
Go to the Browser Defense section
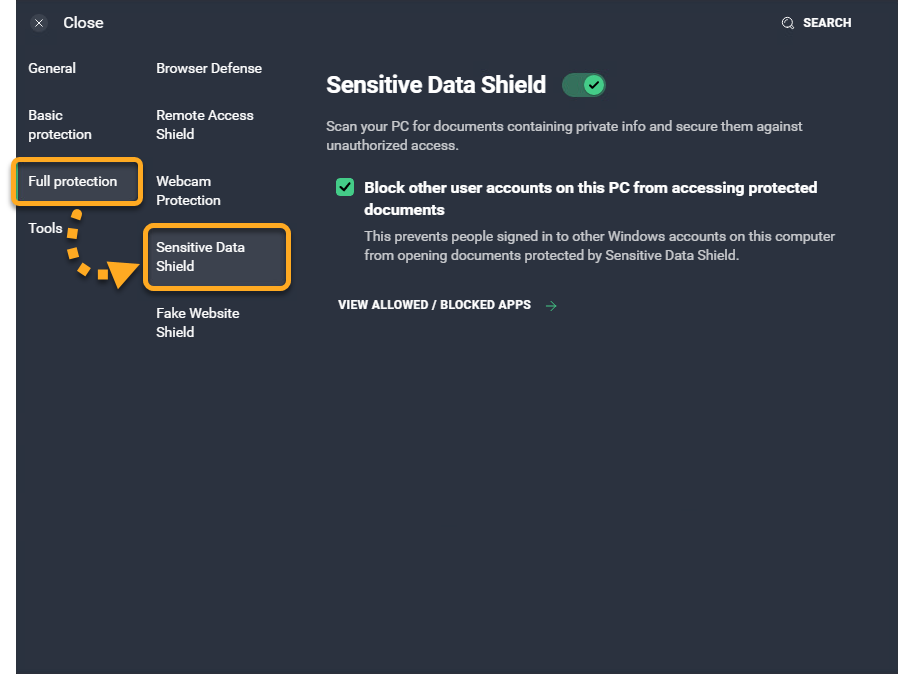209,69
